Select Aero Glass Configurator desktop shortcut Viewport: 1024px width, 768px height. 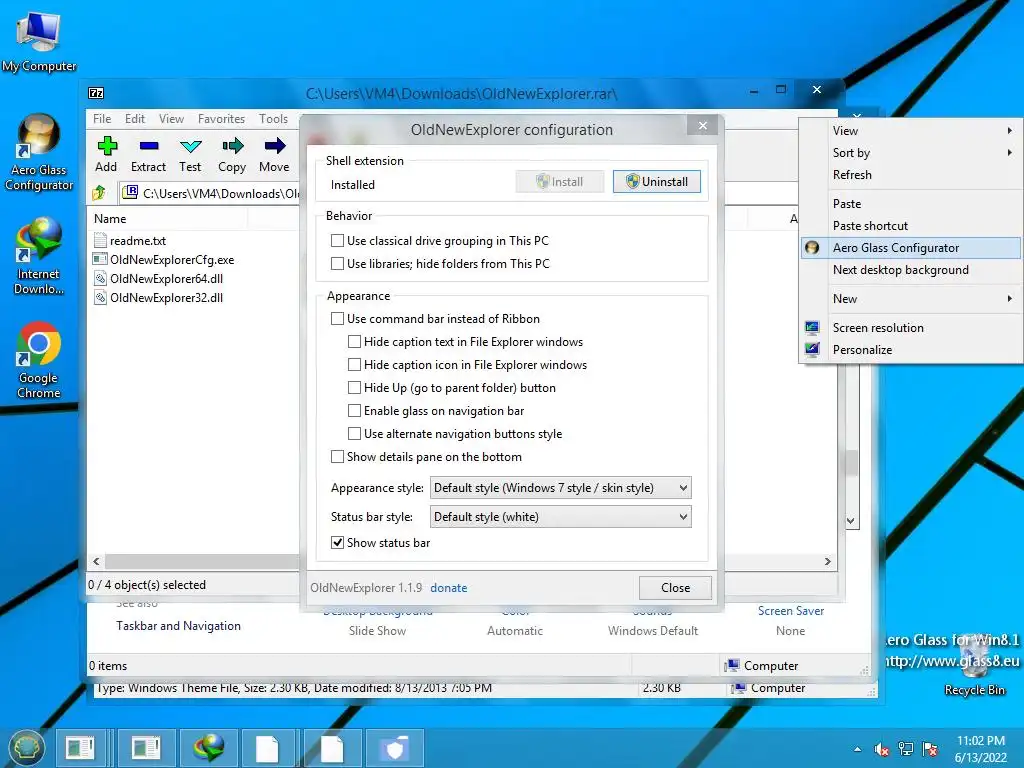point(39,153)
